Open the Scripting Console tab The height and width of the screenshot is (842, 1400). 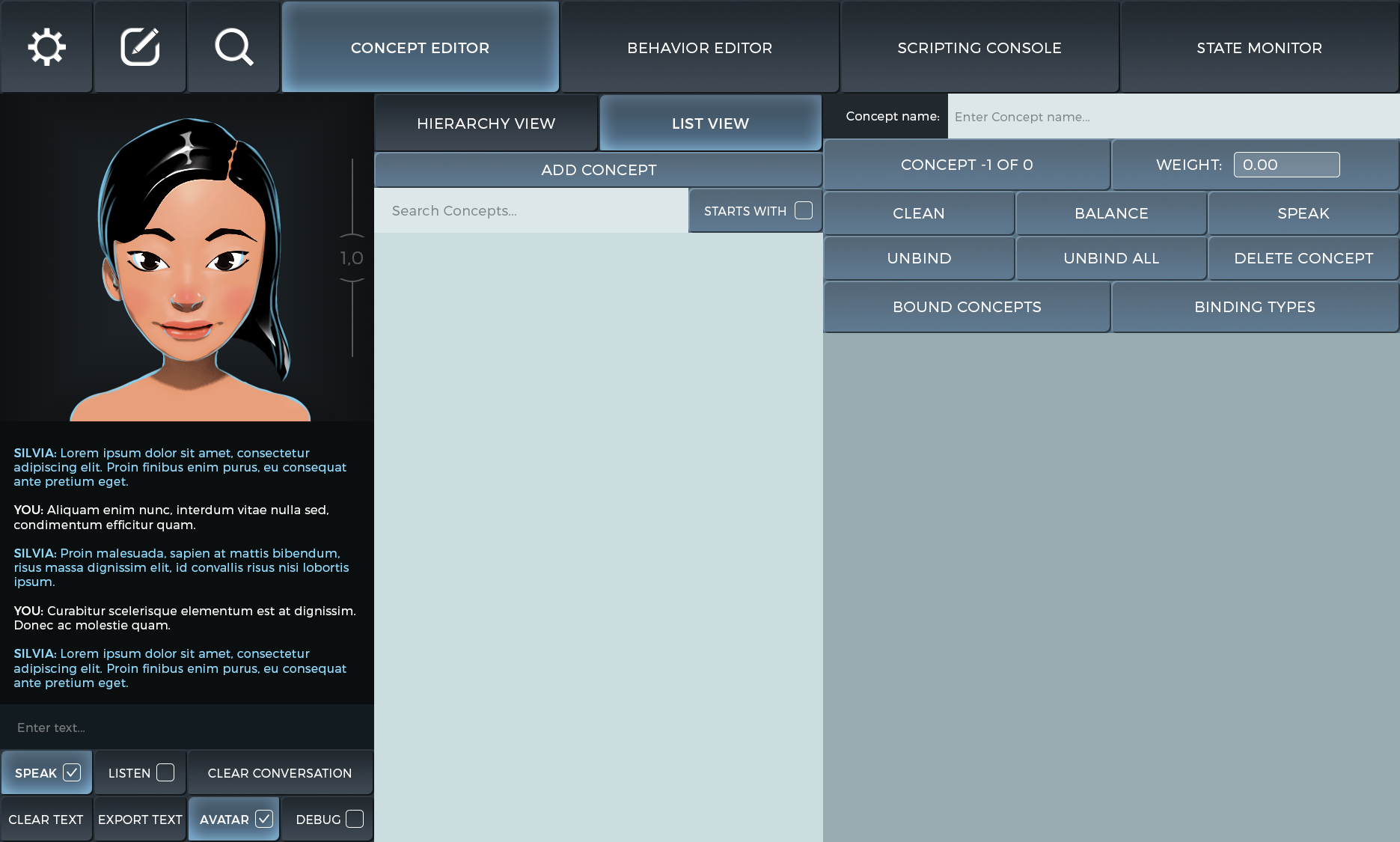tap(979, 48)
